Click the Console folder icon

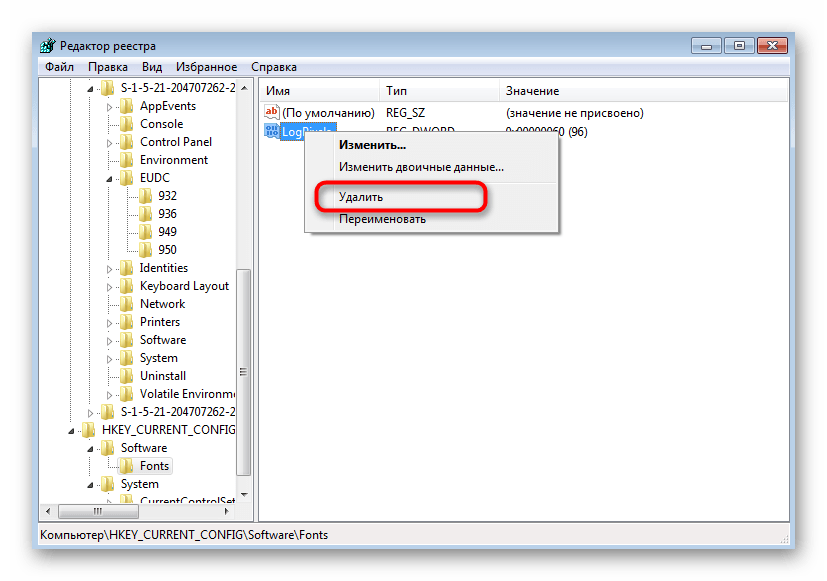click(127, 124)
